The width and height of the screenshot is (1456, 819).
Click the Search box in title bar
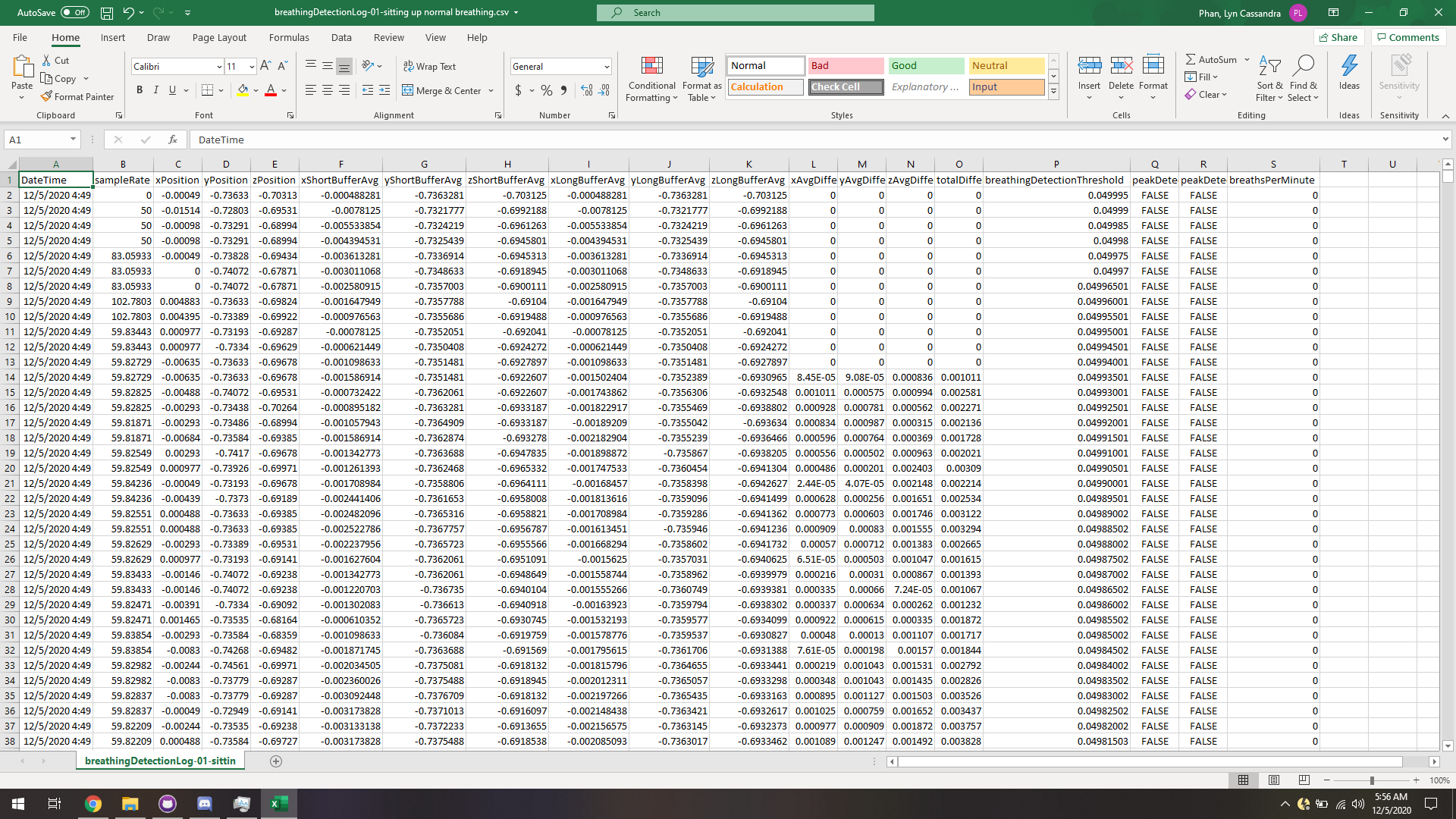736,13
